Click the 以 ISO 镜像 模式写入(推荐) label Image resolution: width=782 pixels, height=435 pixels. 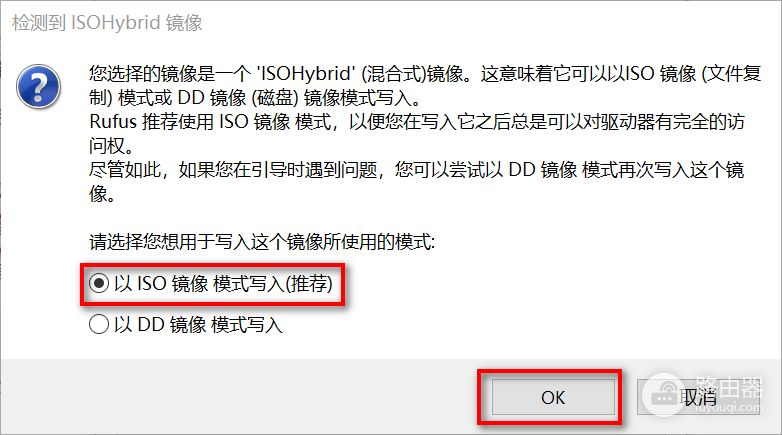pyautogui.click(x=223, y=283)
